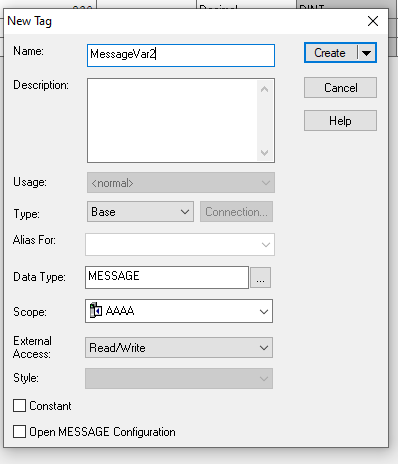Check Open MESSAGE Configuration option
Screen dimensions: 398x464
pyautogui.click(x=19, y=431)
